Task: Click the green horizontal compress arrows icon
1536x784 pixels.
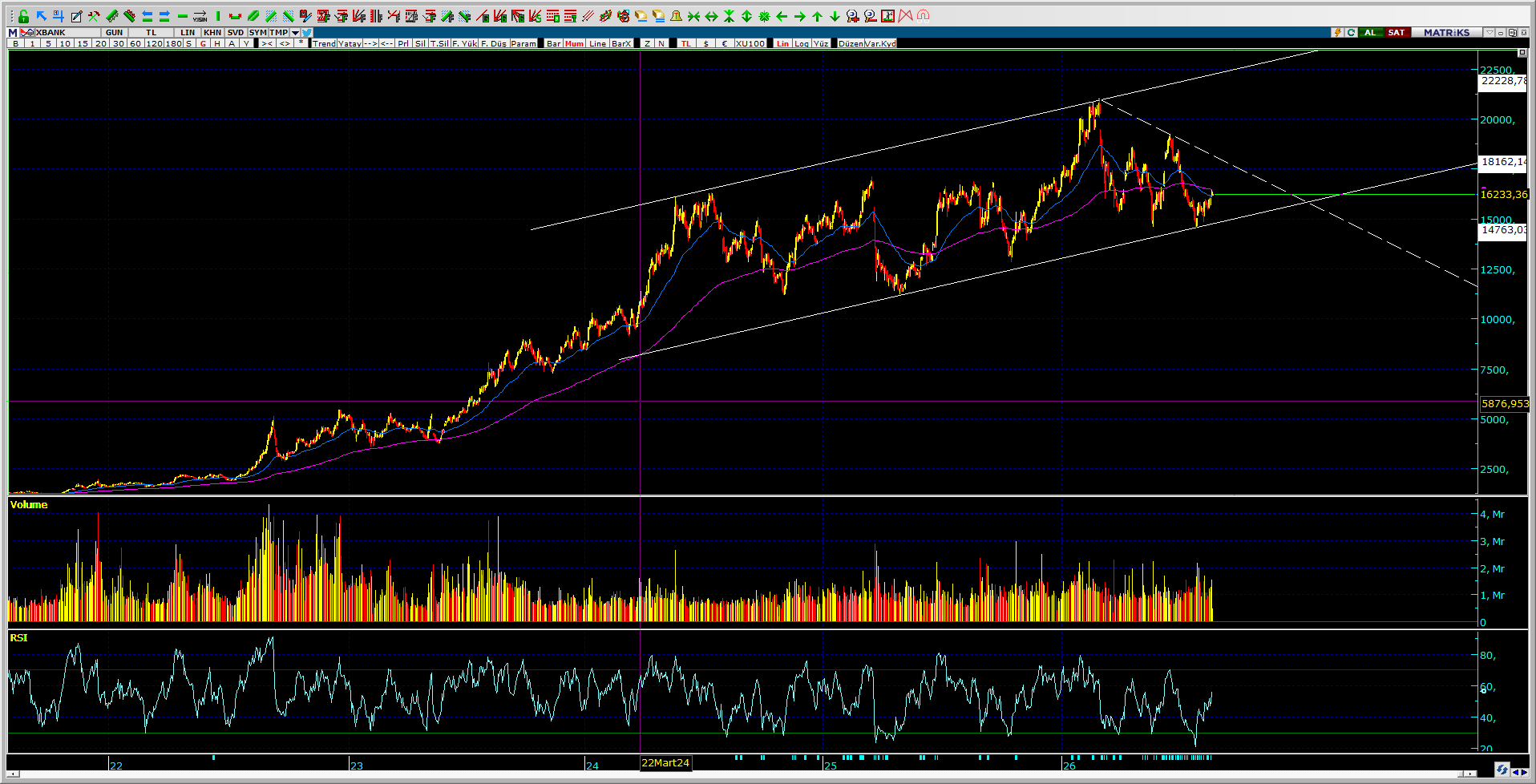Action: [x=693, y=16]
